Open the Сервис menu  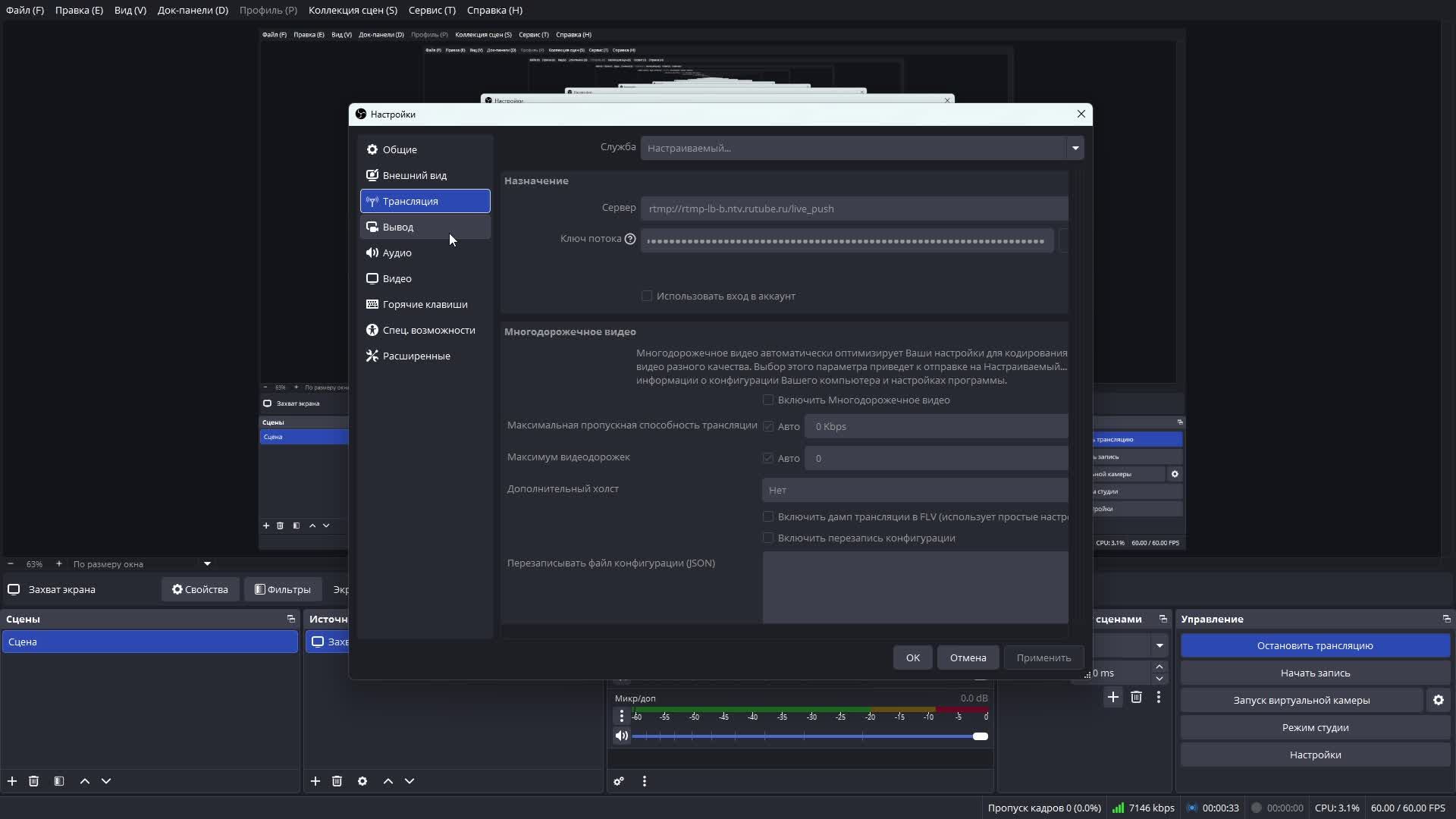tap(431, 10)
